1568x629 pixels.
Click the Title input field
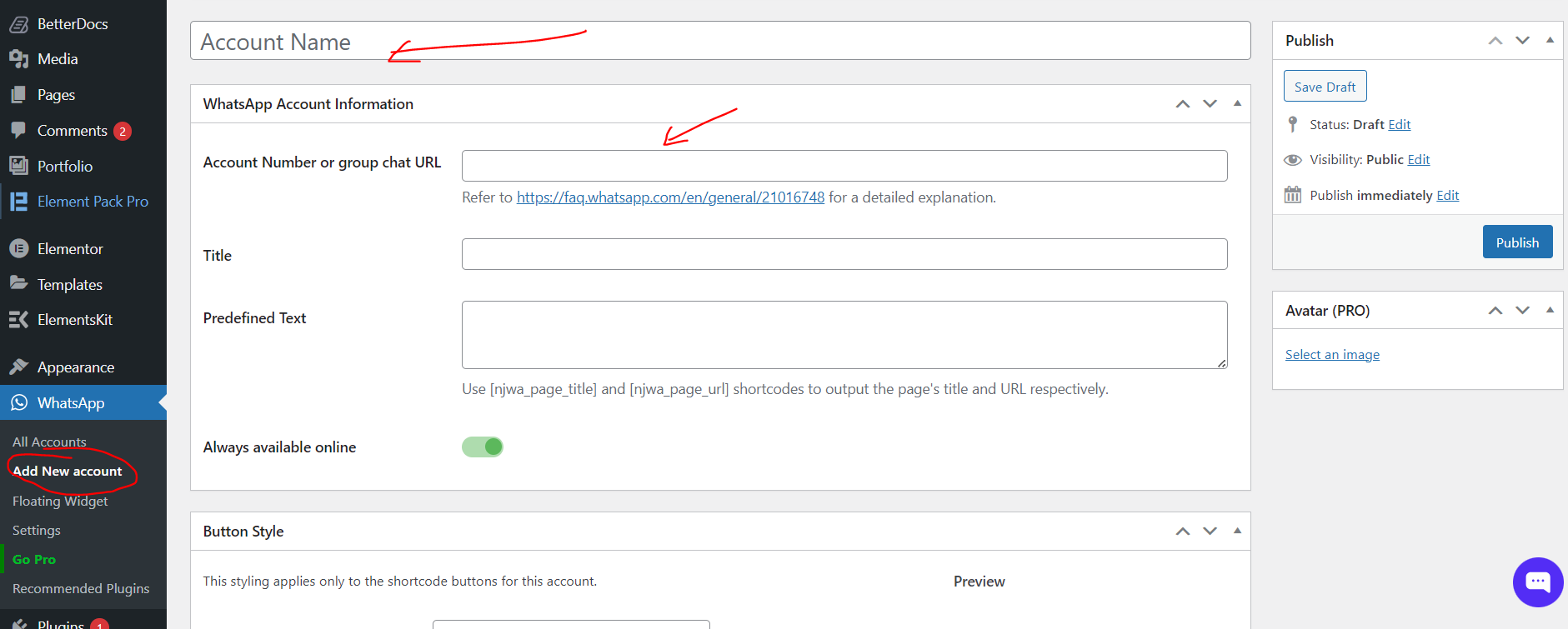click(x=844, y=254)
